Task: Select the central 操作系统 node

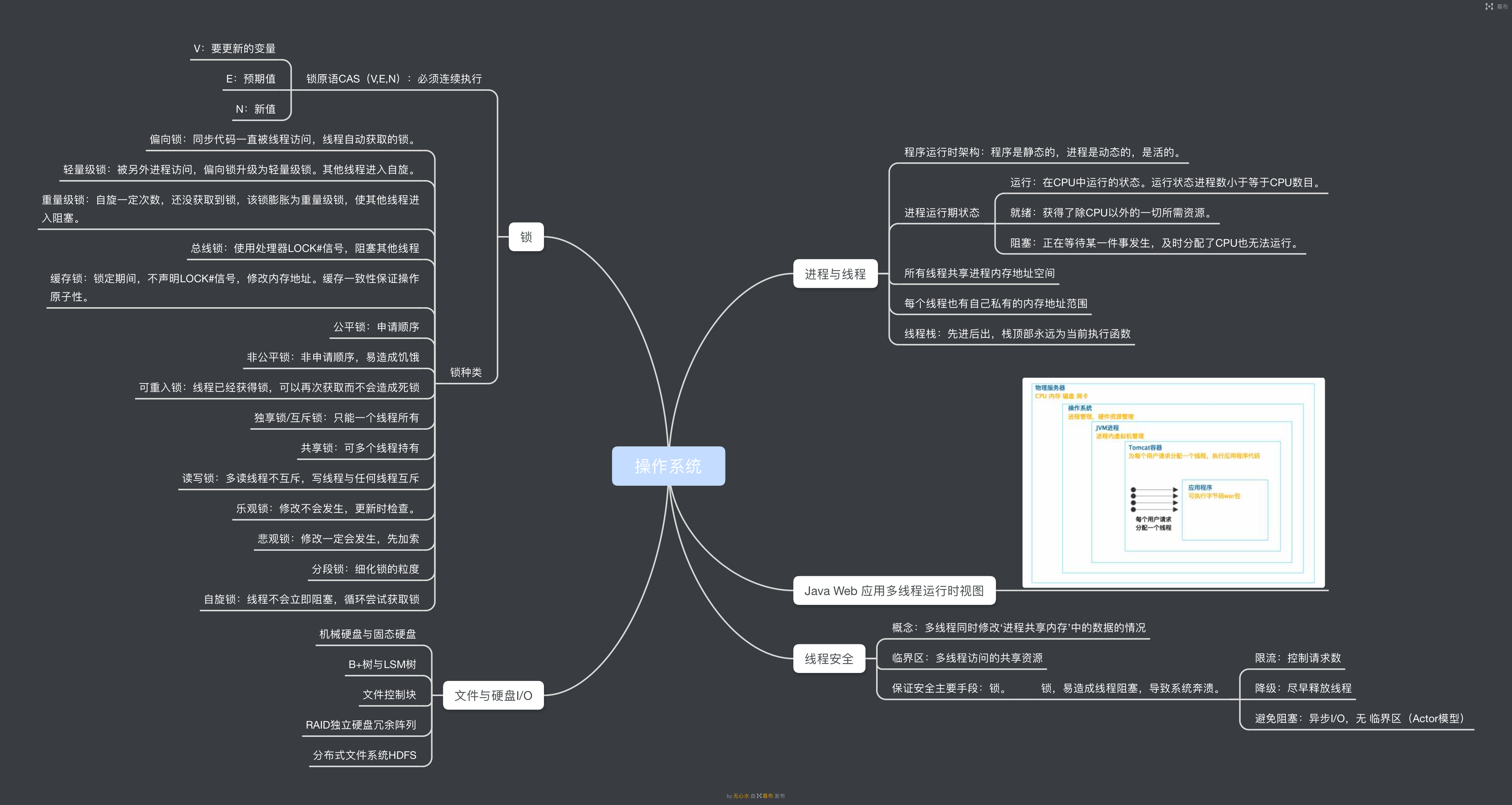Action: coord(668,466)
